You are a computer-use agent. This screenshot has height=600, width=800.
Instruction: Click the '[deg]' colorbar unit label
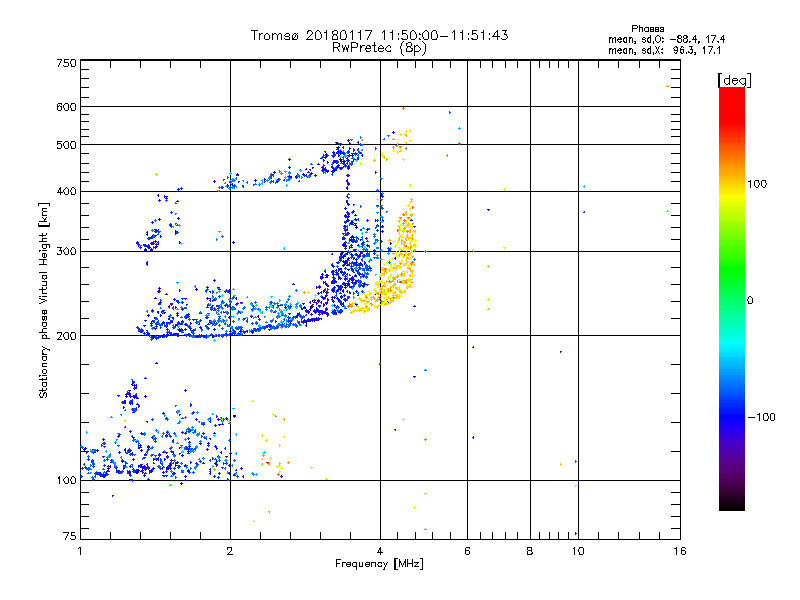[734, 80]
